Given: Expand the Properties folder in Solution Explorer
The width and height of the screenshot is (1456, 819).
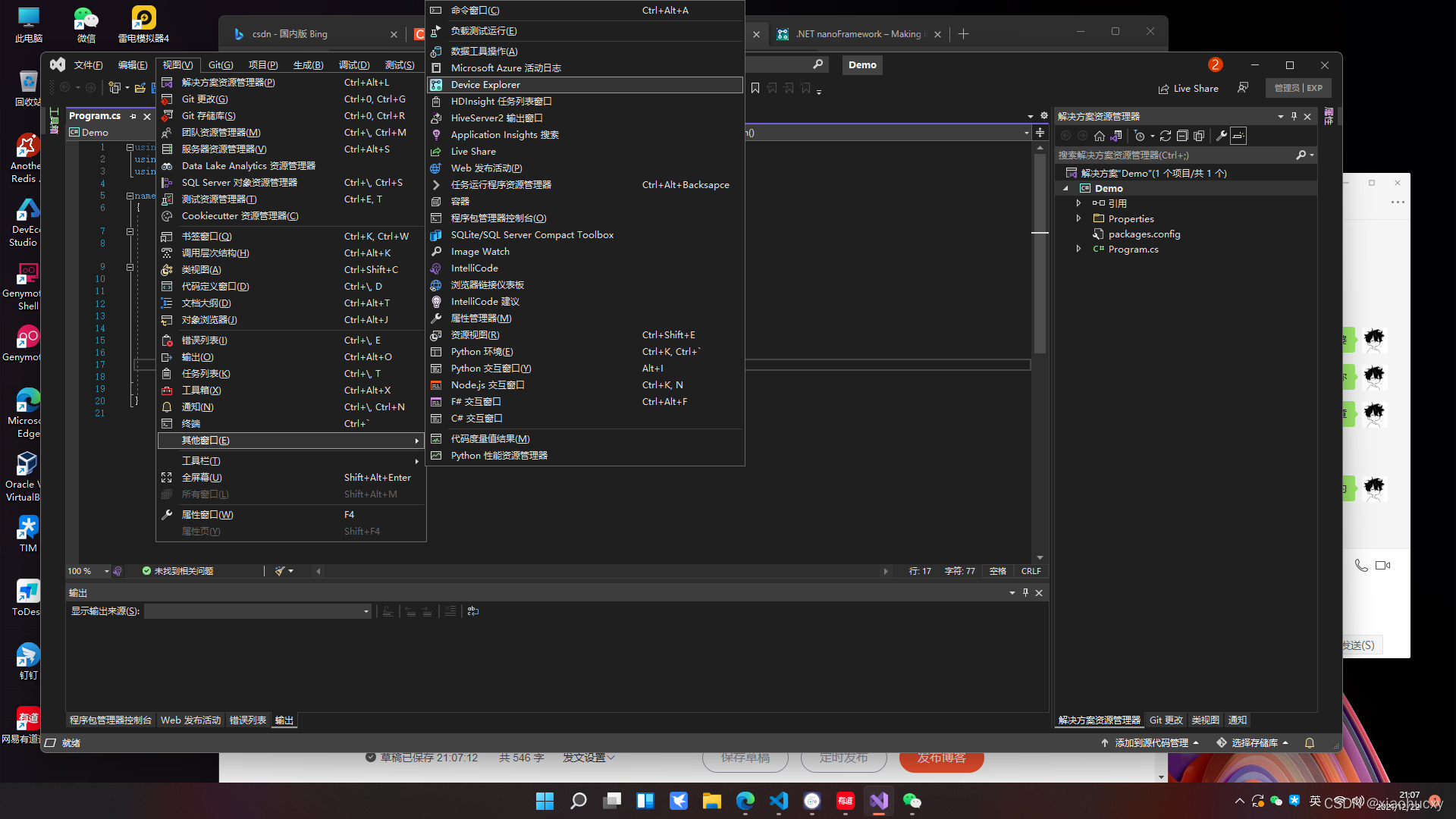Looking at the screenshot, I should (x=1080, y=218).
